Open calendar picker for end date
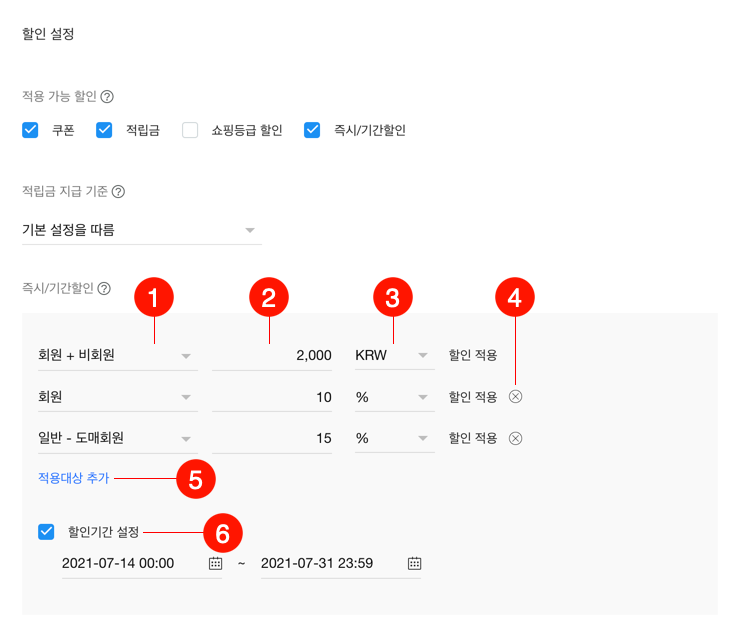Screen dimensions: 740x640 414,563
